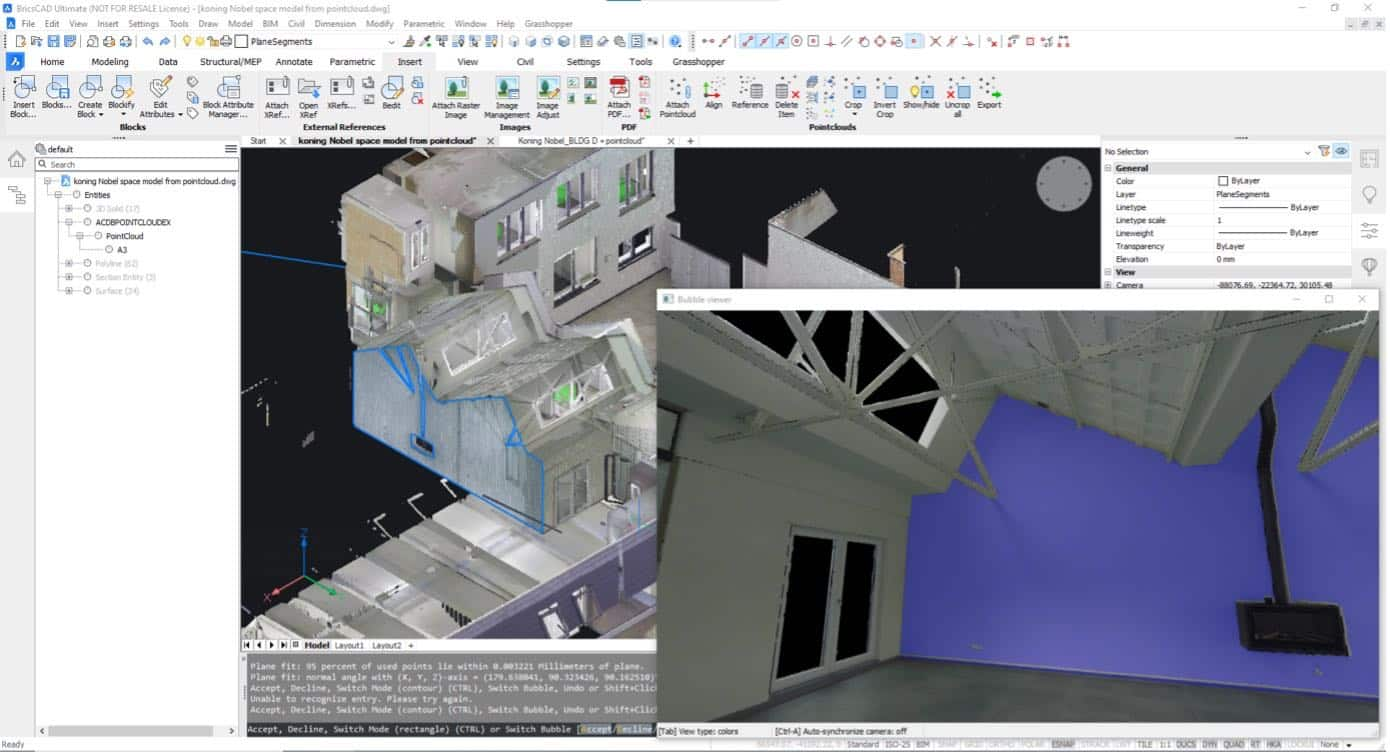Open the Attach PDF tool
The height and width of the screenshot is (754, 1390).
(x=619, y=97)
